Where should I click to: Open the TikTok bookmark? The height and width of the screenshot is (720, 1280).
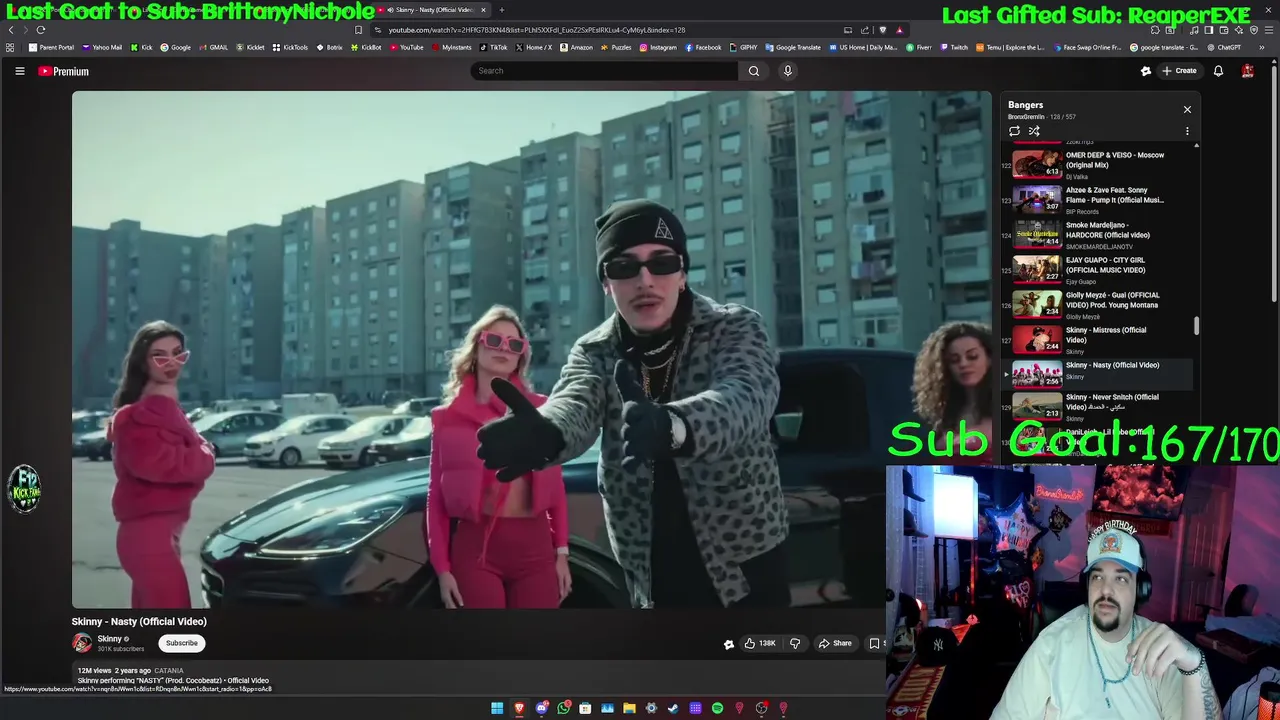493,47
